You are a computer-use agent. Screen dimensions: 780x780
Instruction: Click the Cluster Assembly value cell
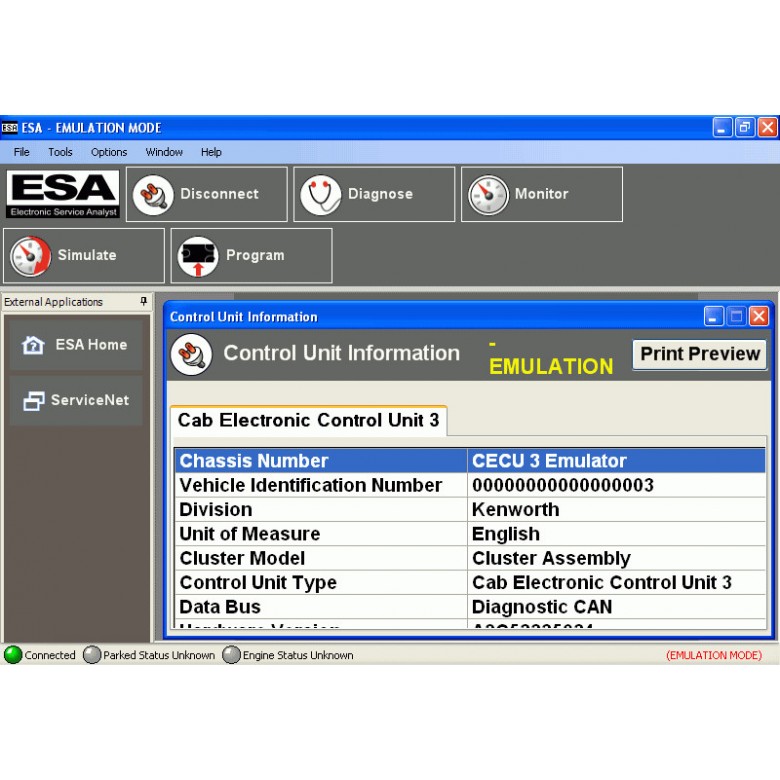click(616, 558)
